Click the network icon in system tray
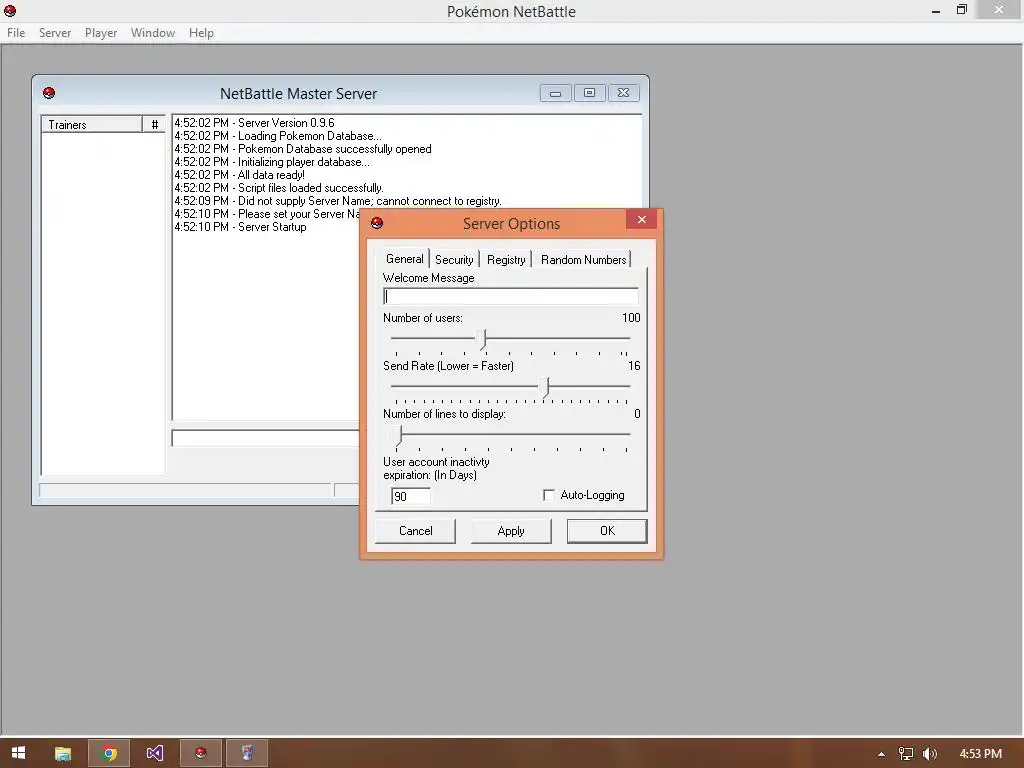Viewport: 1024px width, 768px height. (905, 754)
